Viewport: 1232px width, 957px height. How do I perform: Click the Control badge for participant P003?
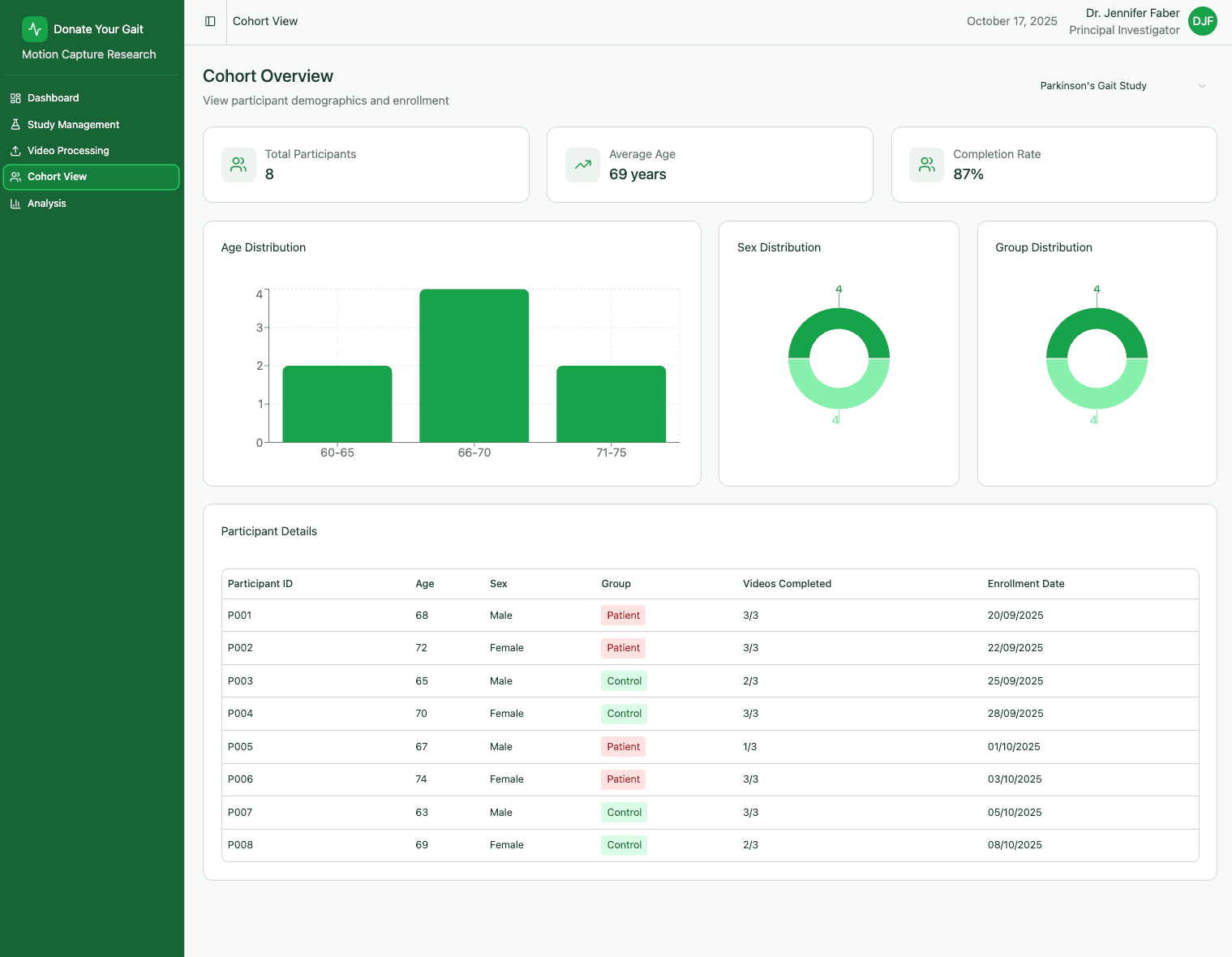(x=623, y=680)
